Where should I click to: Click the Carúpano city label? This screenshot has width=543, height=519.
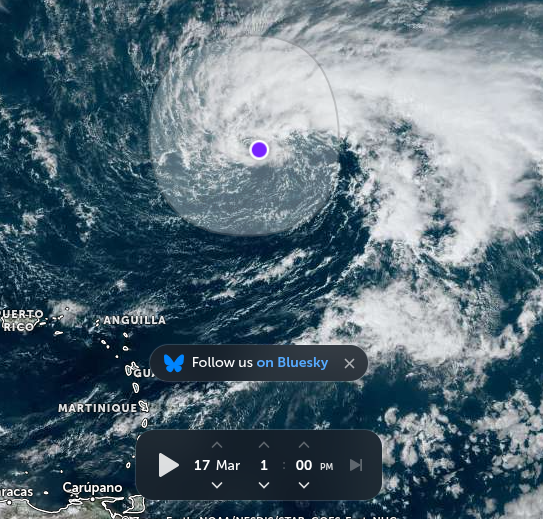click(x=92, y=488)
